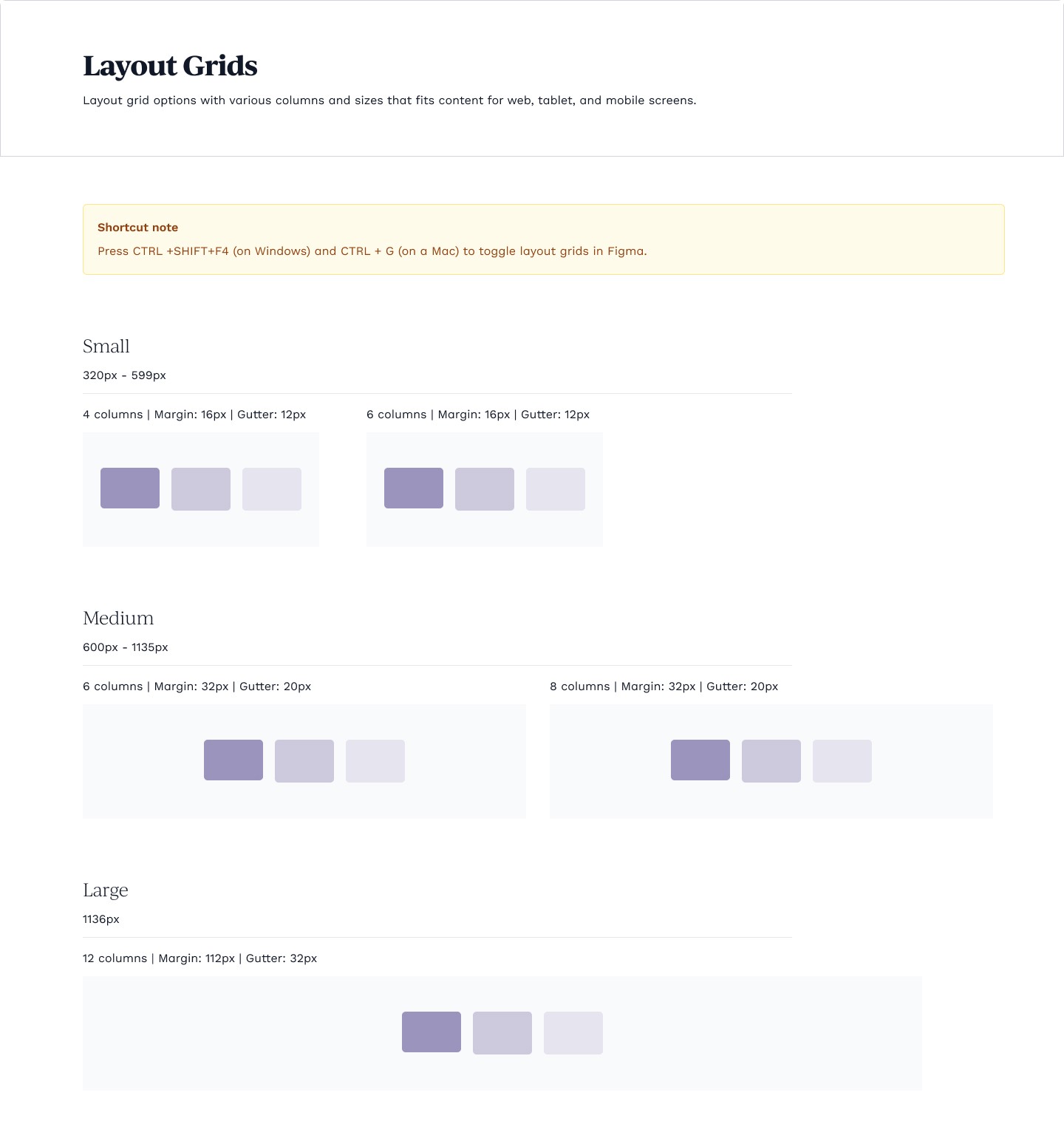The image size is (1064, 1138).
Task: Select the middle block in 12 columns frame
Action: point(502,1033)
